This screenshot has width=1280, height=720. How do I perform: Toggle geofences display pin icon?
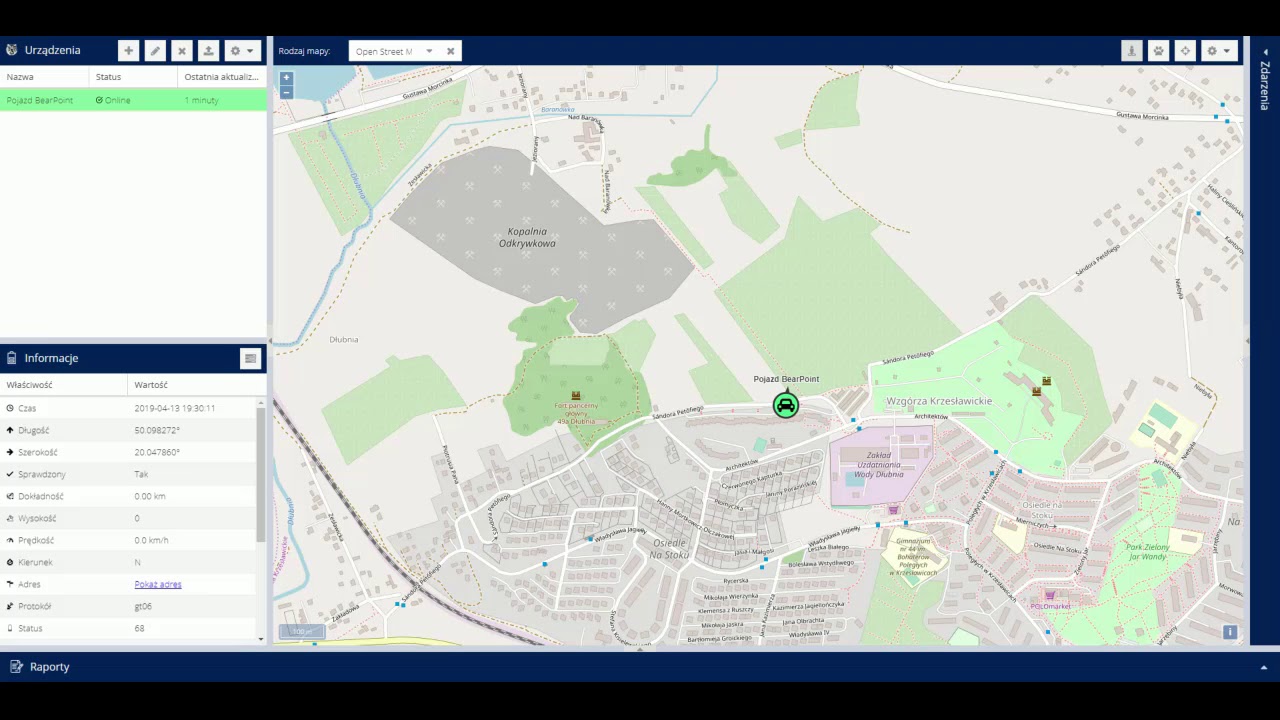[x=1132, y=51]
